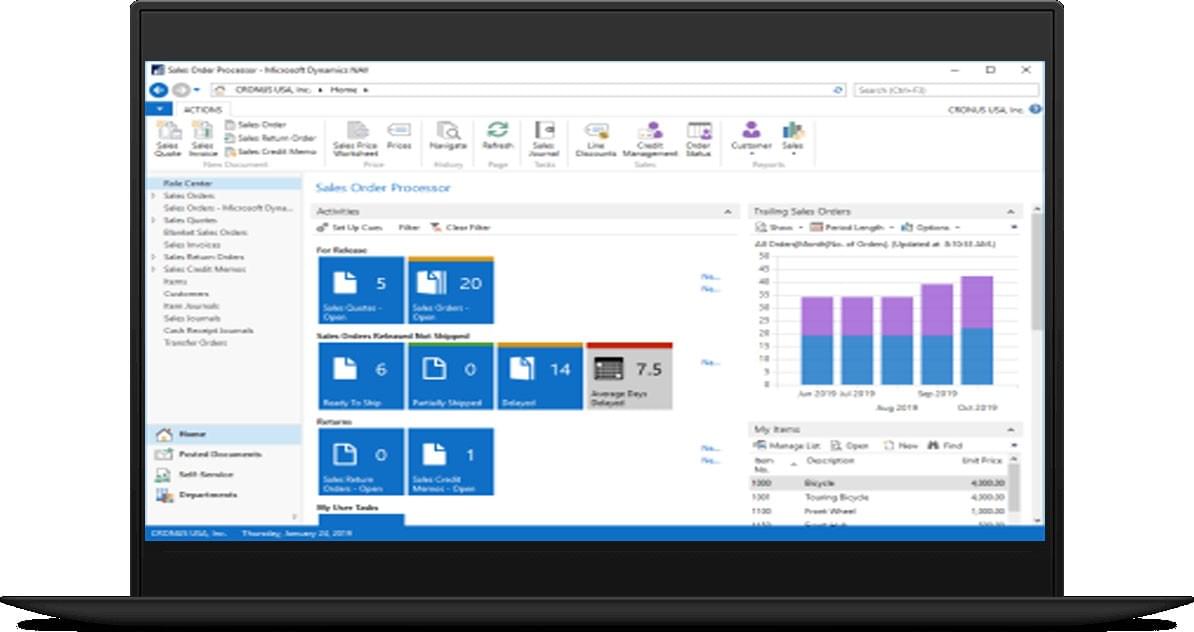Open the chart Options dropdown
The image size is (1194, 632).
click(931, 228)
